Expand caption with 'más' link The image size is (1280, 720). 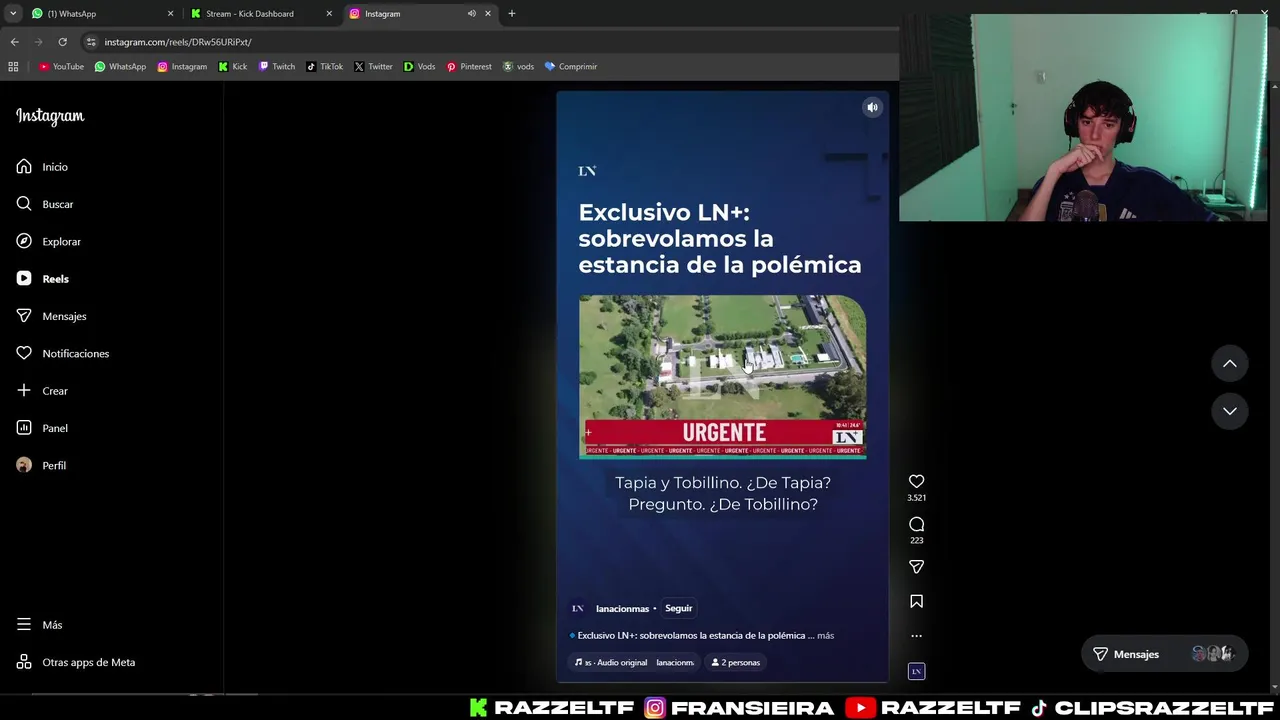(x=825, y=635)
